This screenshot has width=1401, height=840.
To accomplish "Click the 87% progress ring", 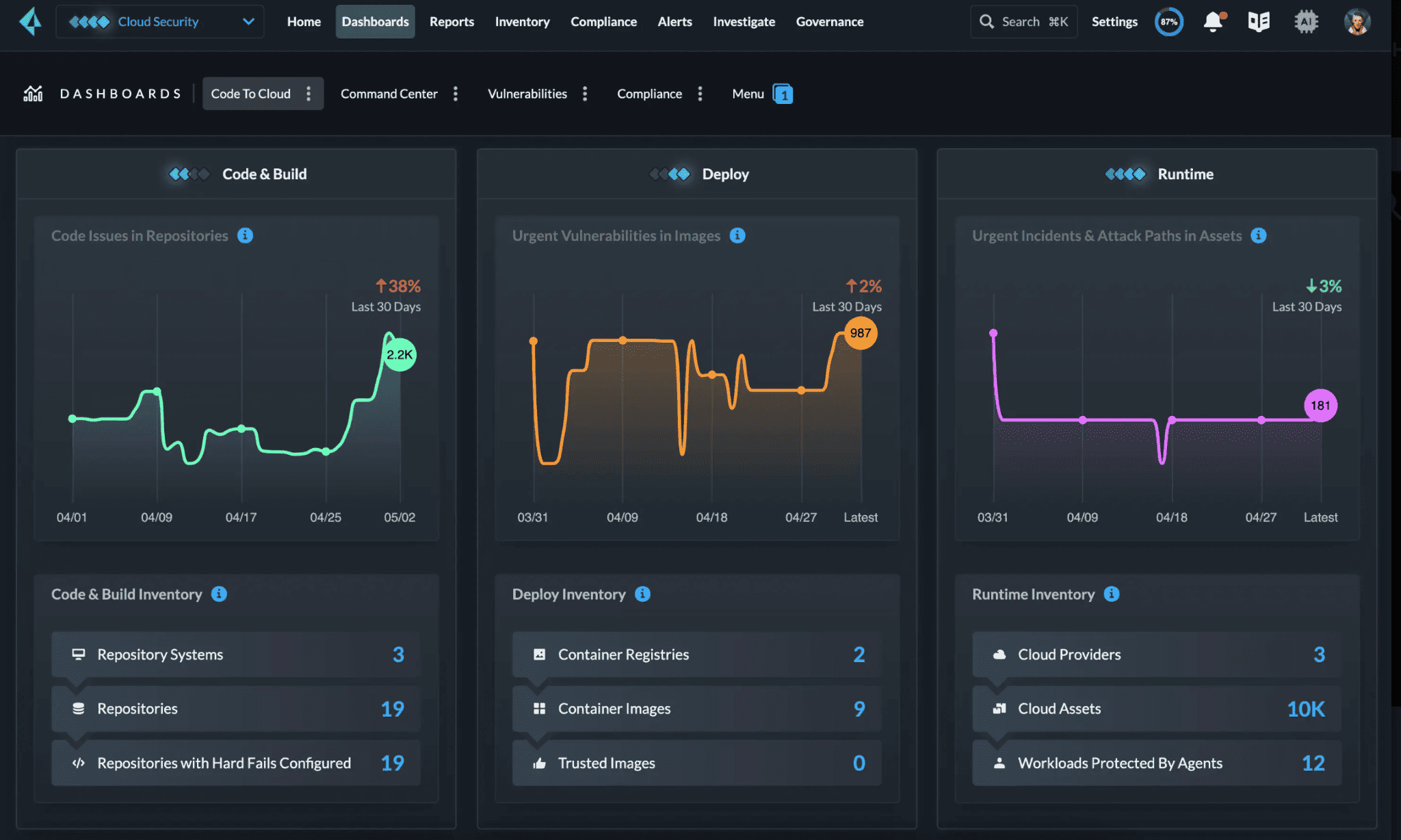I will point(1169,22).
